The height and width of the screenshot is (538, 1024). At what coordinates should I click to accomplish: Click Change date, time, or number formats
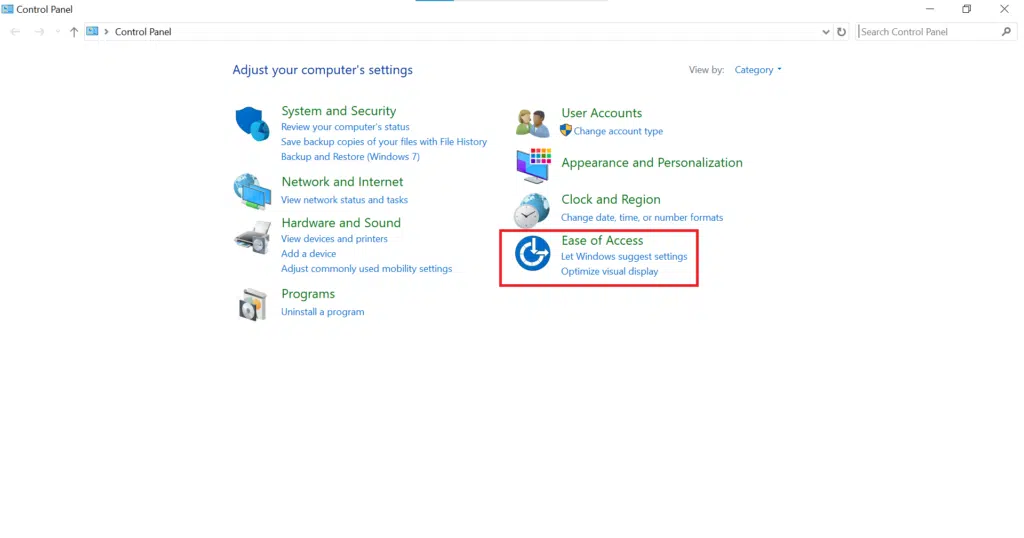(x=642, y=217)
